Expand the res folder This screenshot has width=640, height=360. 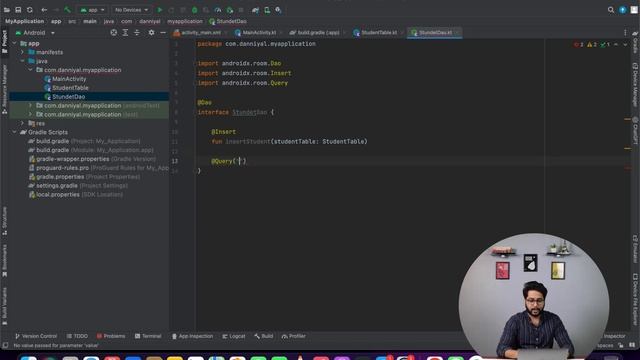click(22, 123)
